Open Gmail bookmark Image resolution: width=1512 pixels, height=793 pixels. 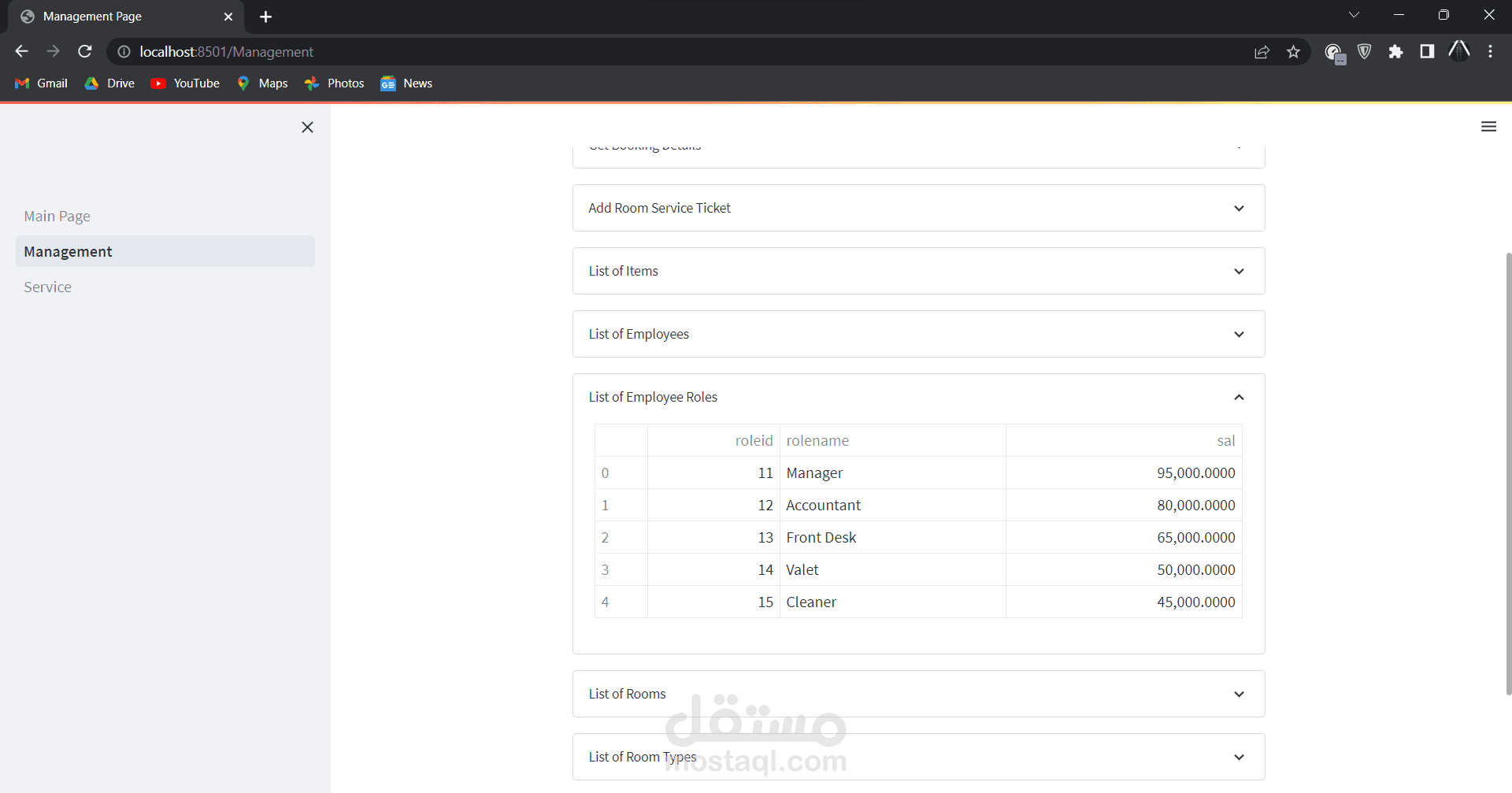pyautogui.click(x=42, y=83)
